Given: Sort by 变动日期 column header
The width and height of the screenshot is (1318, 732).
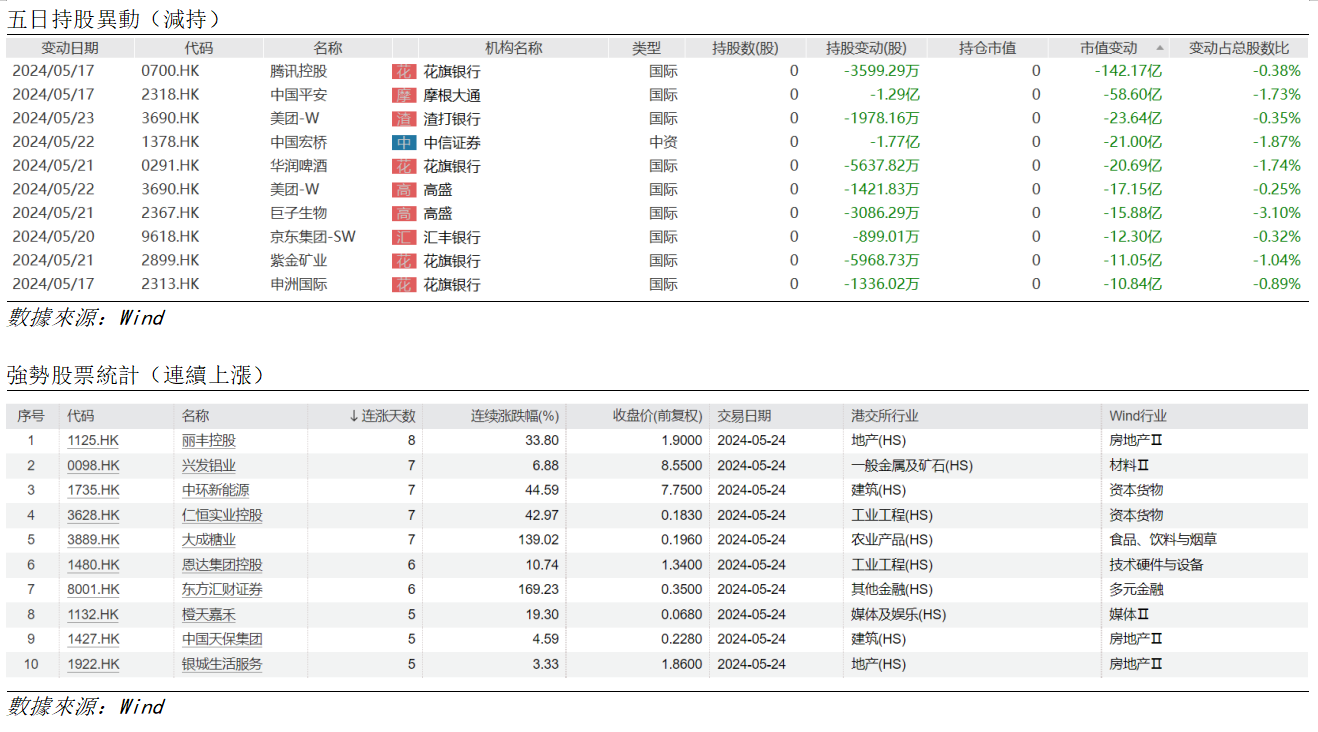Looking at the screenshot, I should point(70,48).
